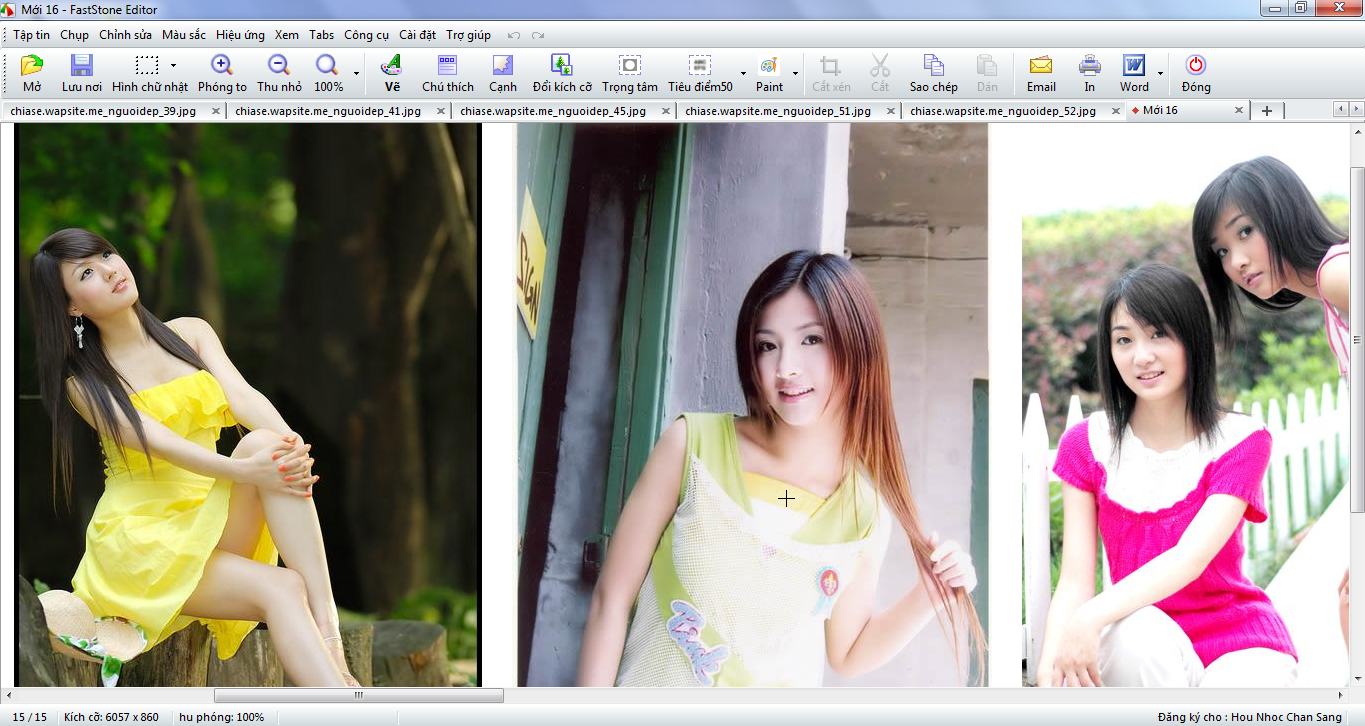Click the vertical scrollbar up arrow

tap(1357, 131)
